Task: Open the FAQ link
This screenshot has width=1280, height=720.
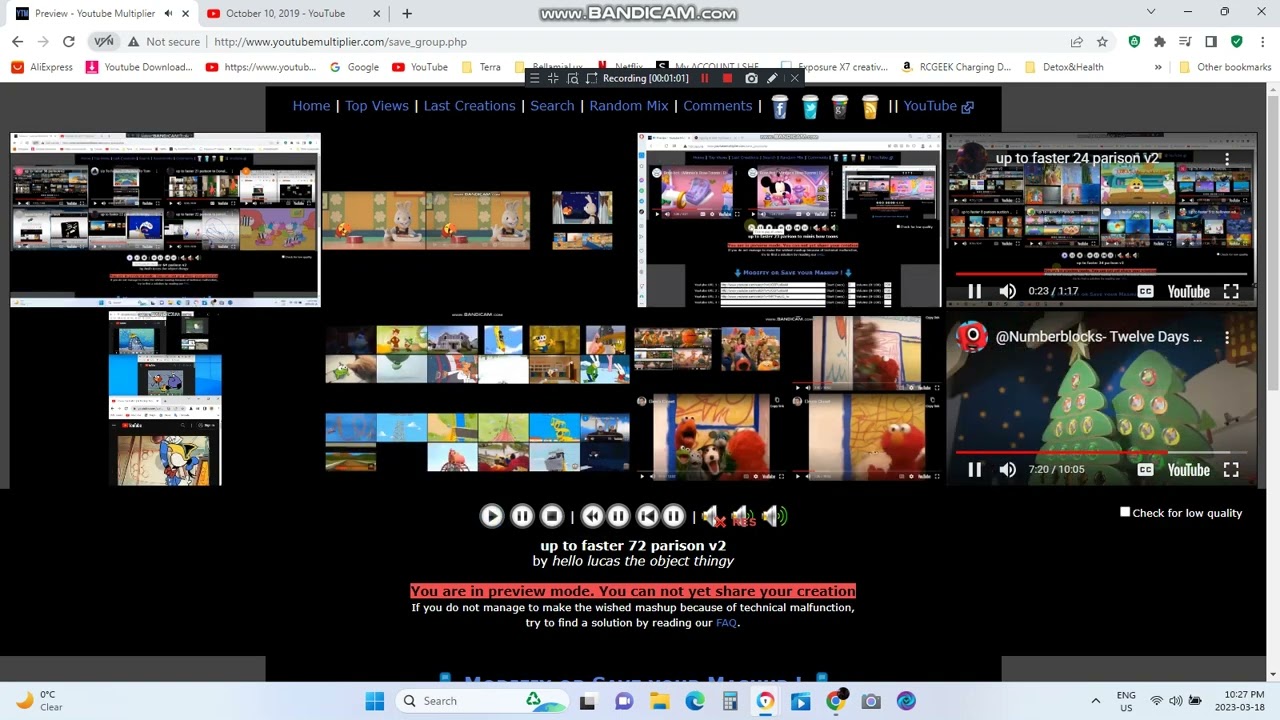Action: 726,623
